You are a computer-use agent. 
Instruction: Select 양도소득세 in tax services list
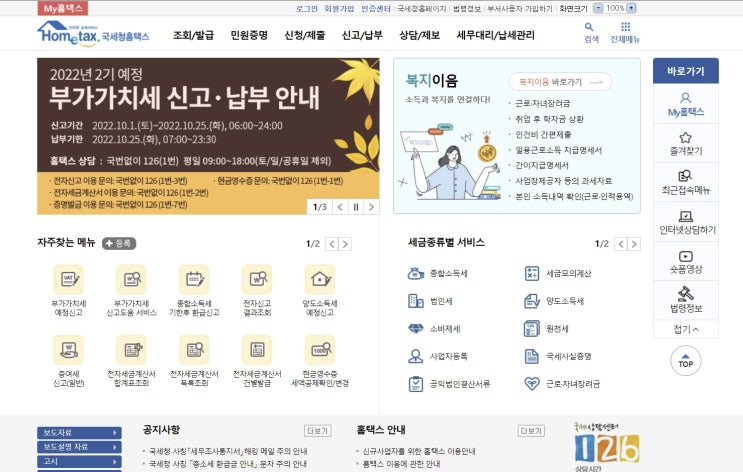[x=554, y=301]
